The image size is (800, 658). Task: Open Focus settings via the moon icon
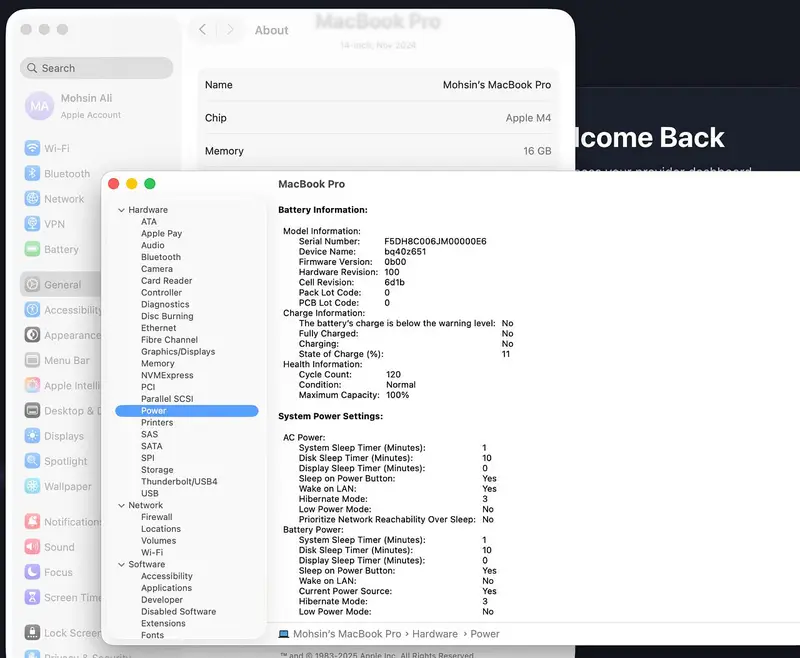click(33, 572)
